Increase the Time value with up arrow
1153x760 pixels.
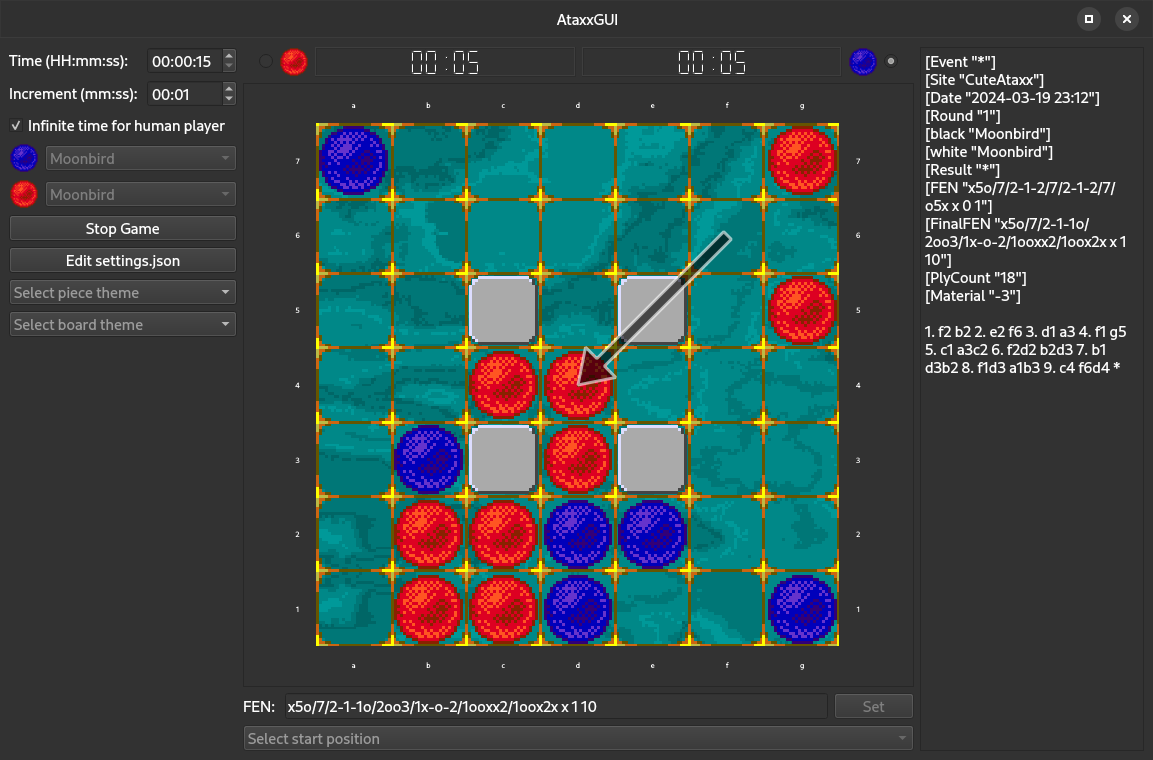point(229,55)
